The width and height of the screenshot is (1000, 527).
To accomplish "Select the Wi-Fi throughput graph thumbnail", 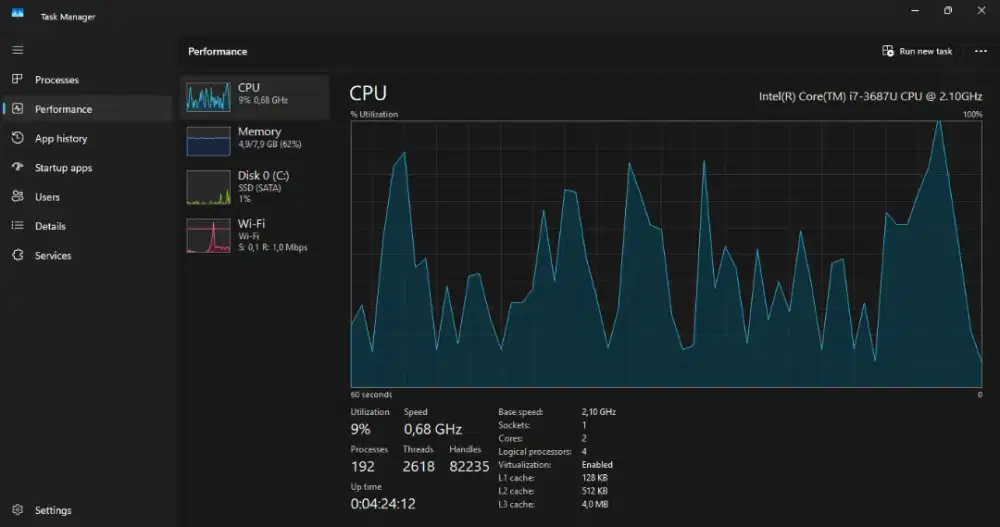I will pos(208,235).
